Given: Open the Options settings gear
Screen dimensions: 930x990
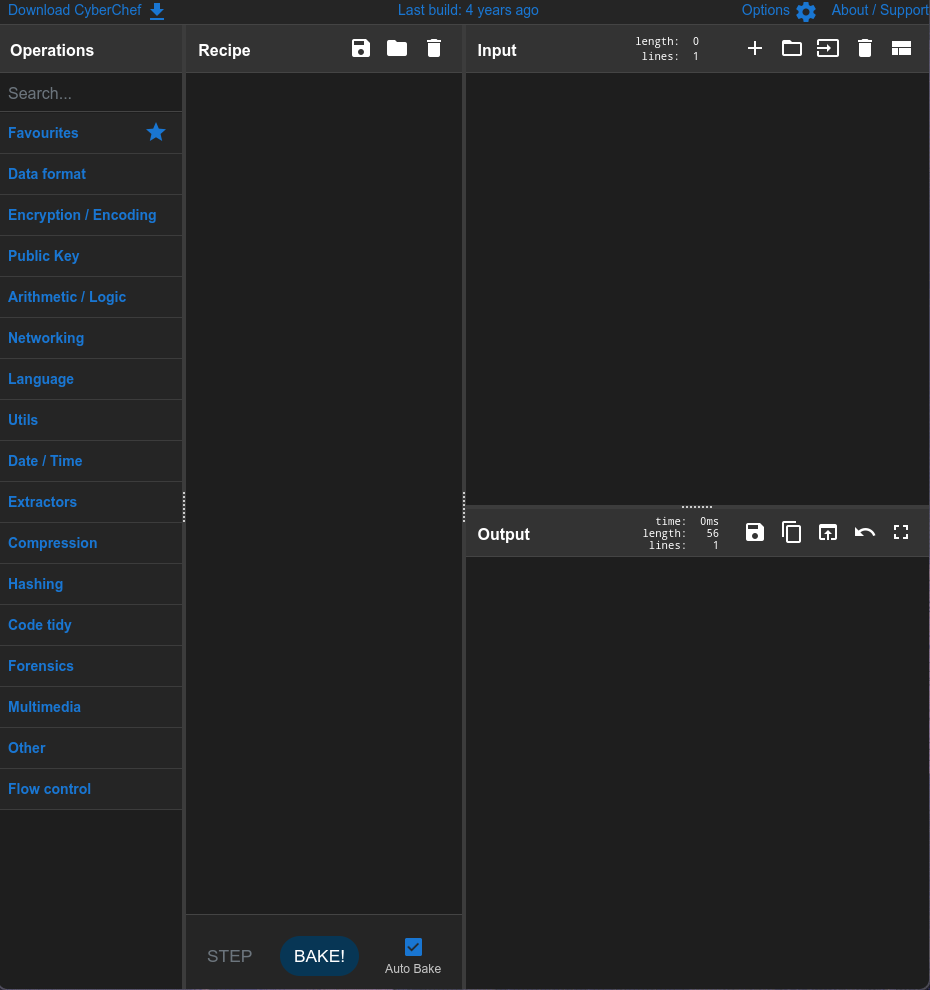Looking at the screenshot, I should click(x=806, y=11).
